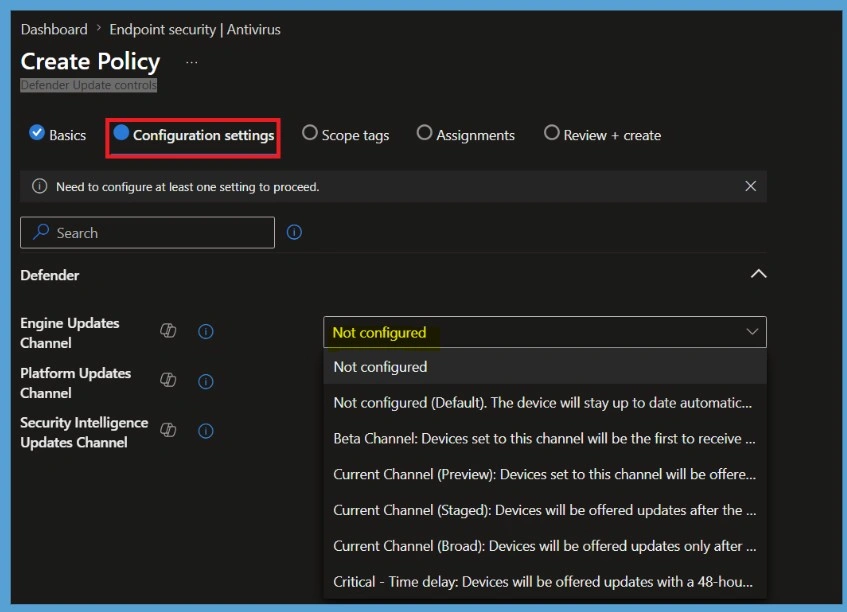Screen dimensions: 847x612
Task: Jump to the Scope tags step
Action: (346, 134)
